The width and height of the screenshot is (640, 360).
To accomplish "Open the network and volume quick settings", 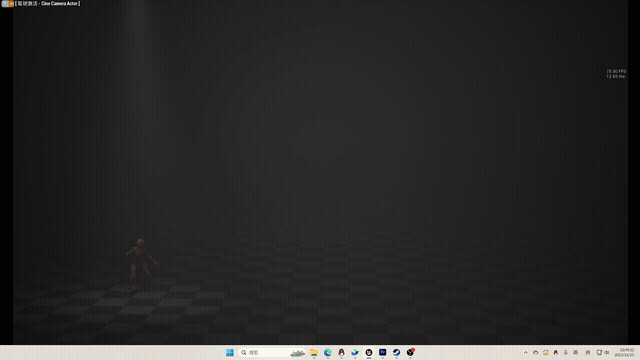I will coord(603,353).
